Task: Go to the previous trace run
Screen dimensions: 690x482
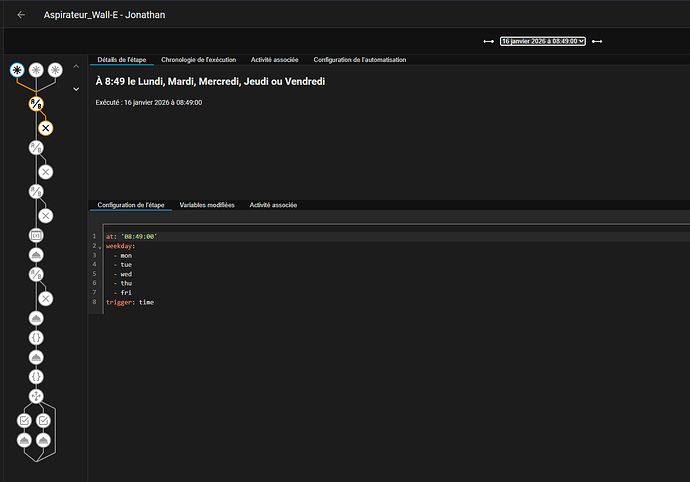Action: tap(488, 41)
